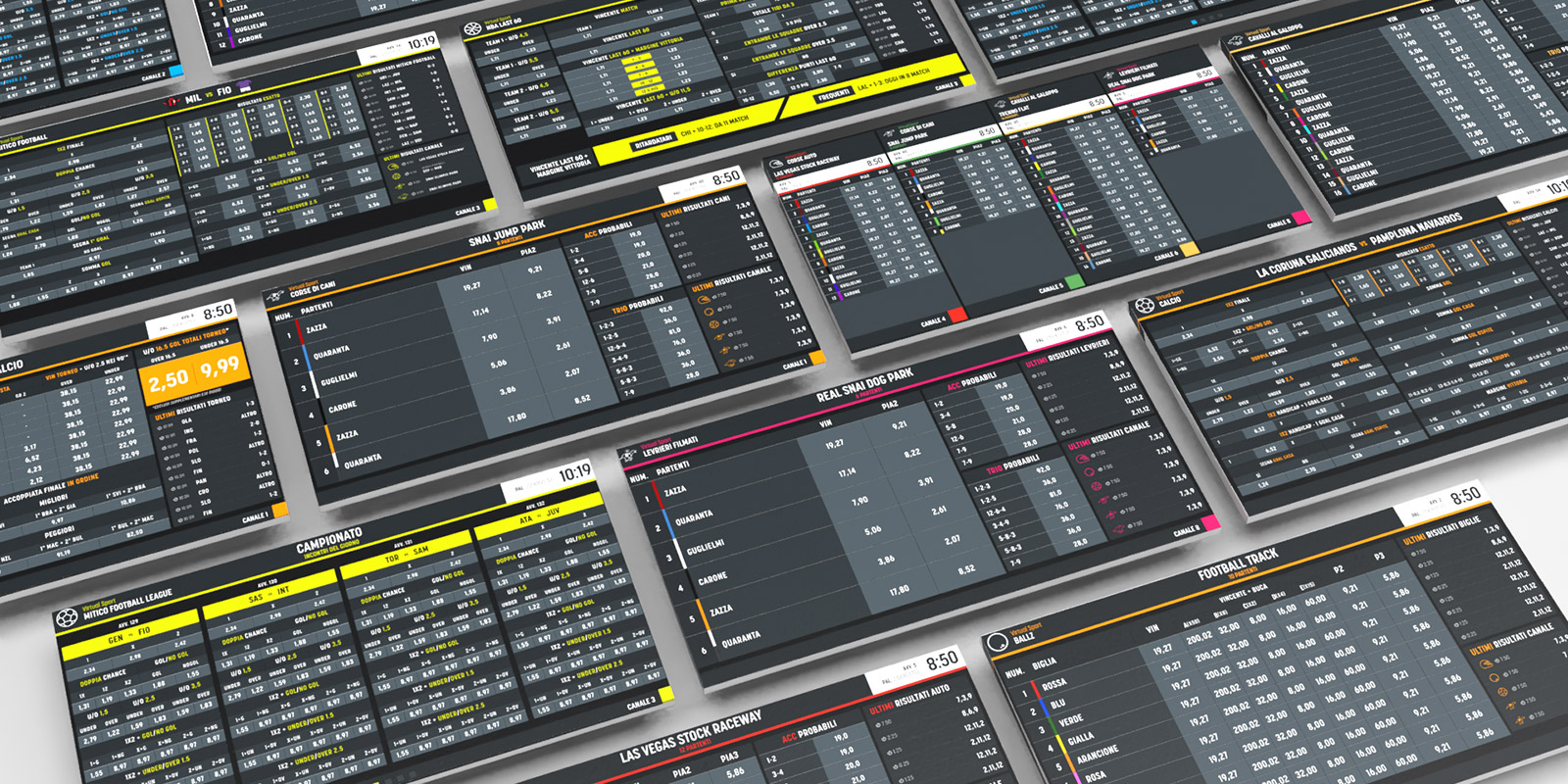The height and width of the screenshot is (784, 1568).
Task: Select the red Canale 4 swatch
Action: (955, 315)
